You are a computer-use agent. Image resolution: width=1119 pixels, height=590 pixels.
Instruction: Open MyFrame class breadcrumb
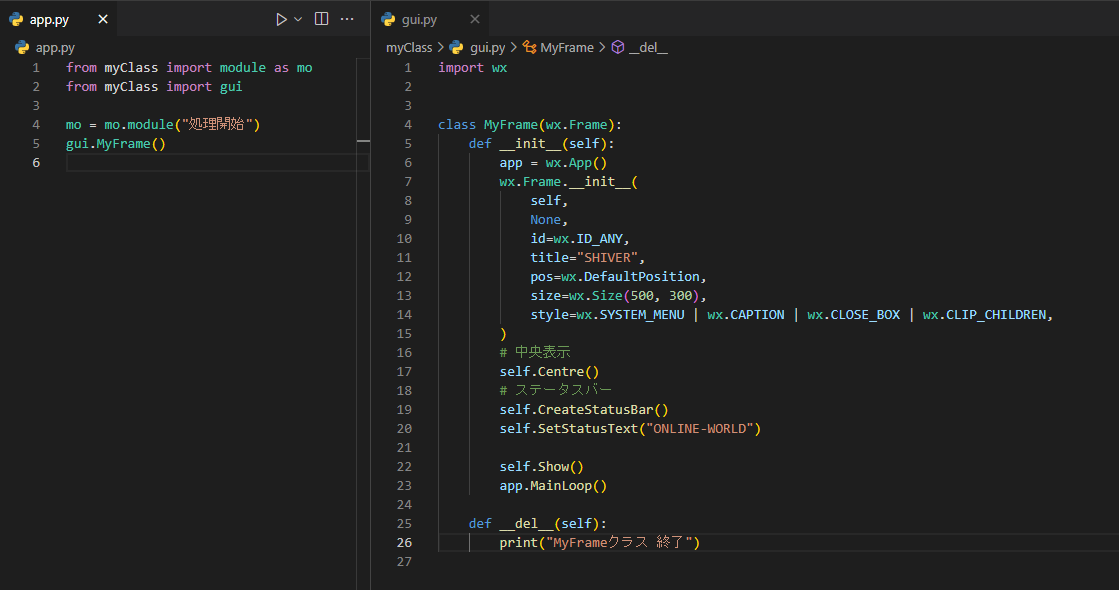tap(567, 48)
